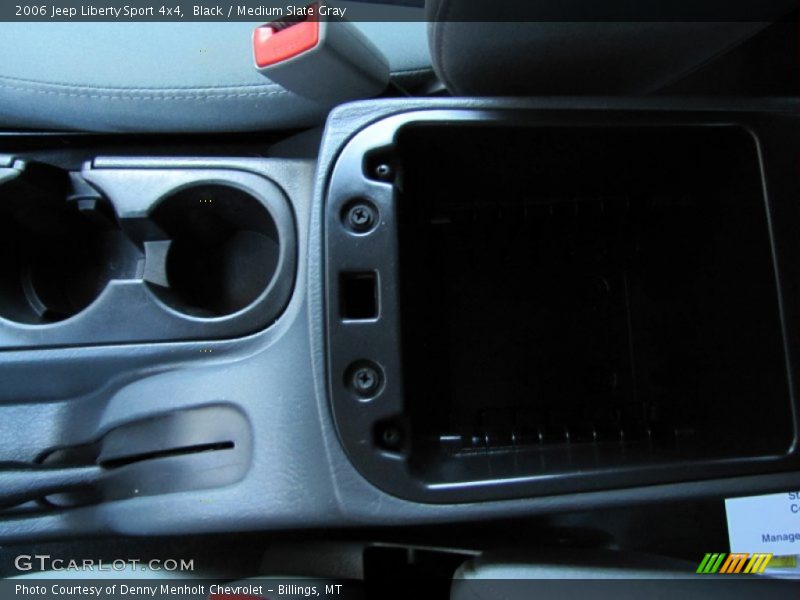
Task: Click the top-left corner mounting hole of bin
Action: (x=382, y=168)
